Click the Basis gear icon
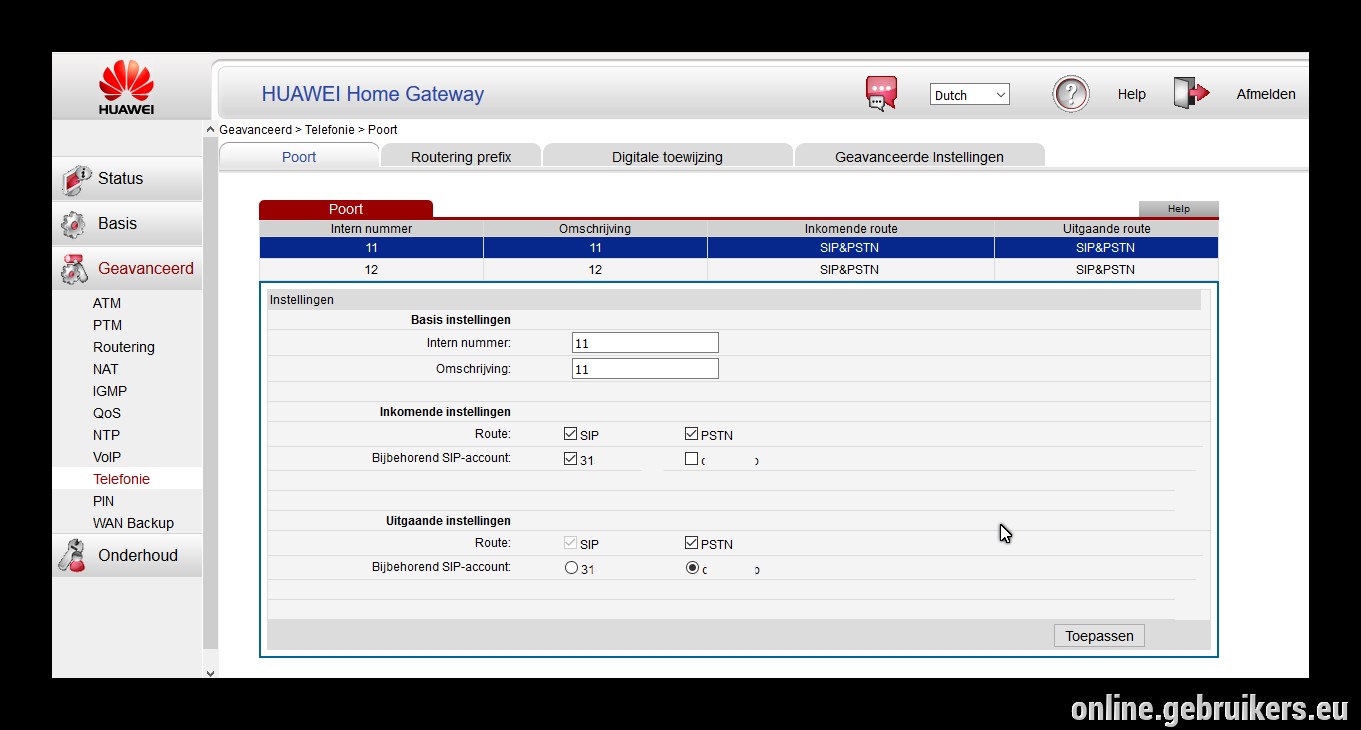Screen dimensions: 1361x730 click(73, 224)
